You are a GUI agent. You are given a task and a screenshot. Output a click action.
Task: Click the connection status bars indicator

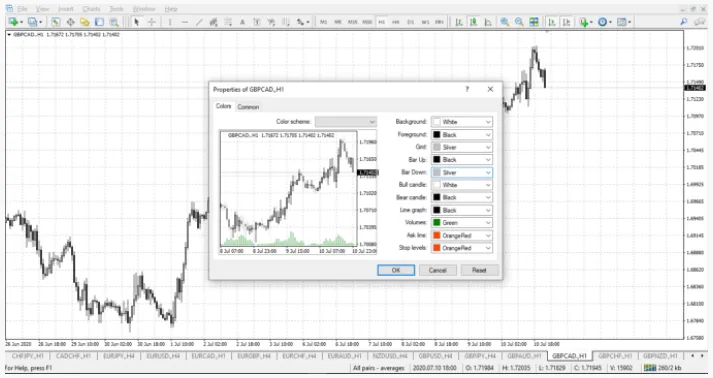[x=650, y=368]
